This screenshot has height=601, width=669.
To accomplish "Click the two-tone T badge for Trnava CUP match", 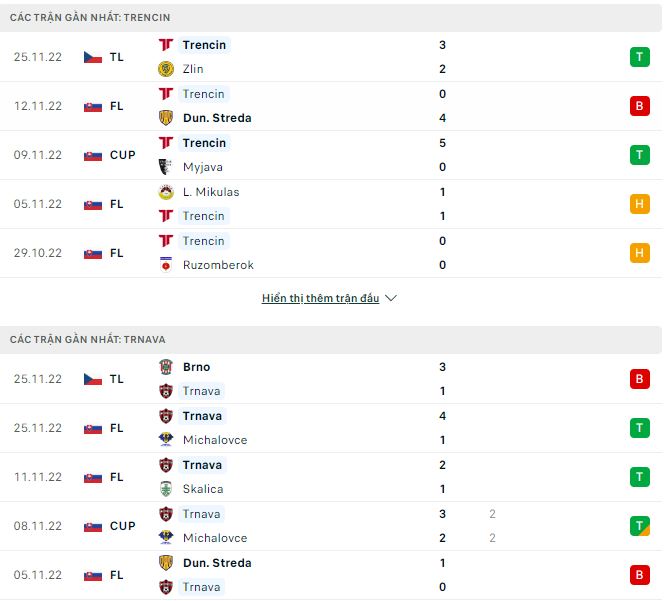I will click(x=640, y=526).
